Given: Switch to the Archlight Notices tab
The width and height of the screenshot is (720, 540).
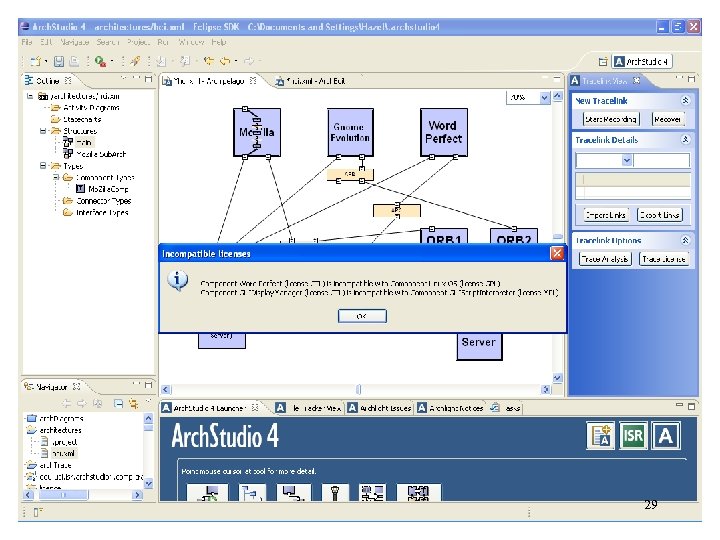Looking at the screenshot, I should tap(450, 408).
